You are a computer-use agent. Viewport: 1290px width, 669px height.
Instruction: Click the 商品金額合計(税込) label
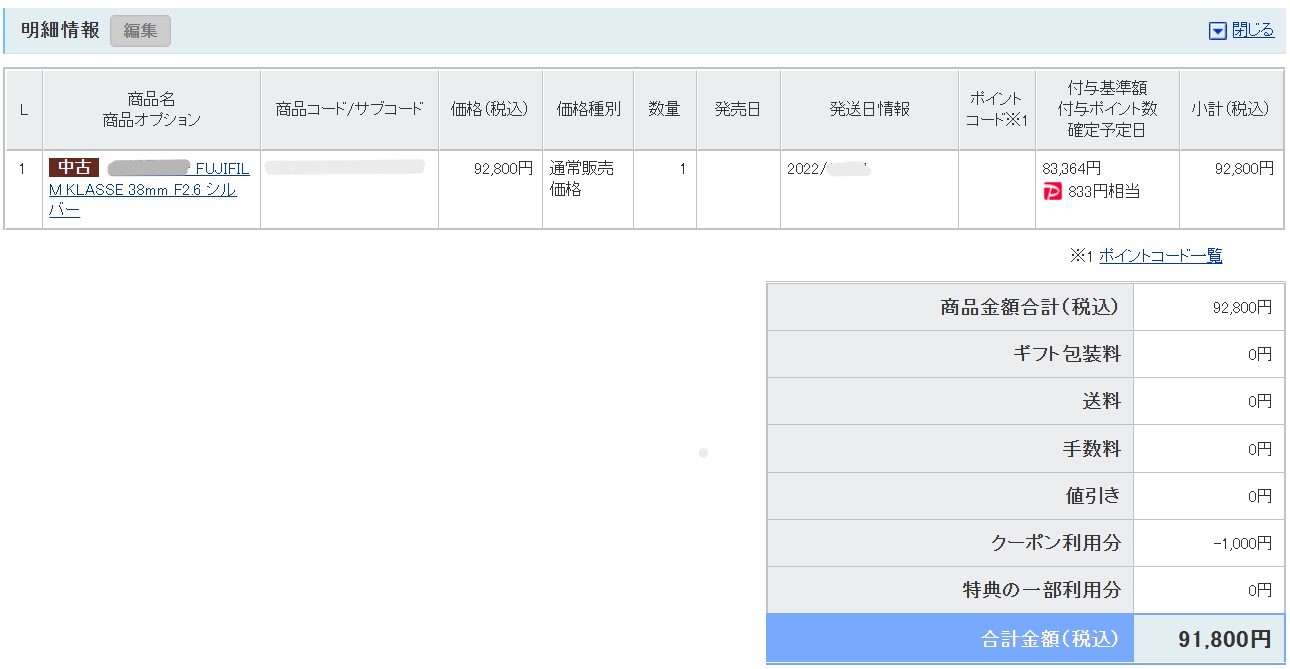coord(1030,307)
